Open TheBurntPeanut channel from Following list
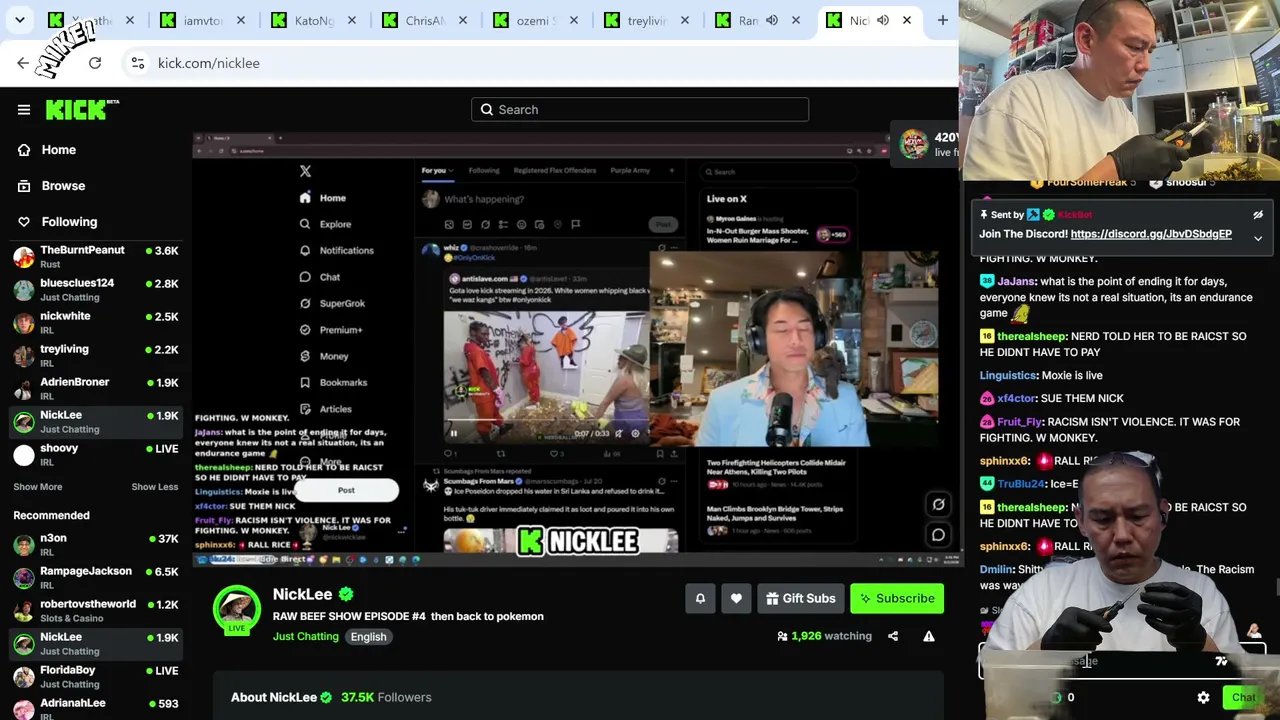Screen dimensions: 1280x720 click(96, 257)
